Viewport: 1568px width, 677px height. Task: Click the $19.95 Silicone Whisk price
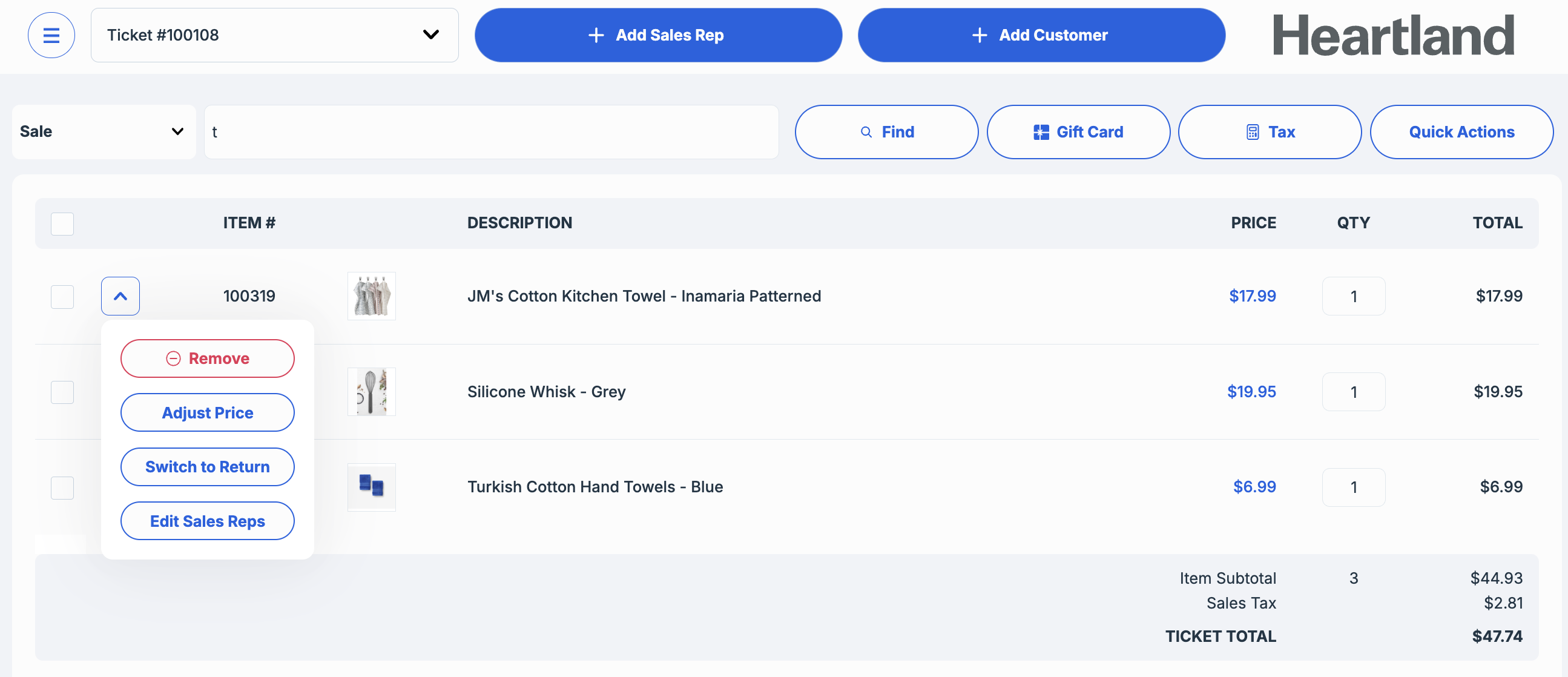tap(1251, 392)
